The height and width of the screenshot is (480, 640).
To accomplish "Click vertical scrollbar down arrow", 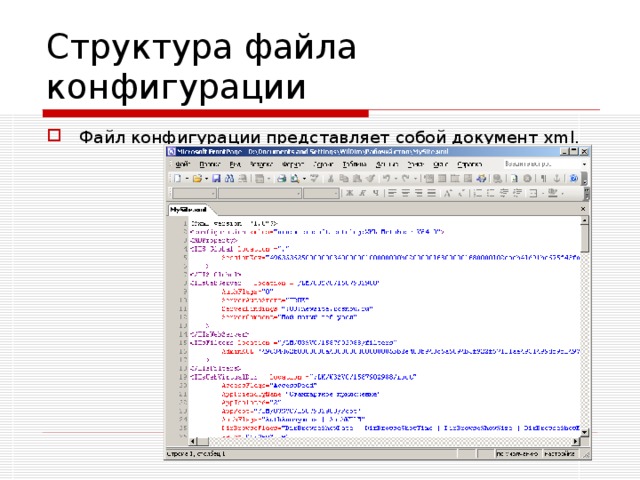I will [584, 432].
